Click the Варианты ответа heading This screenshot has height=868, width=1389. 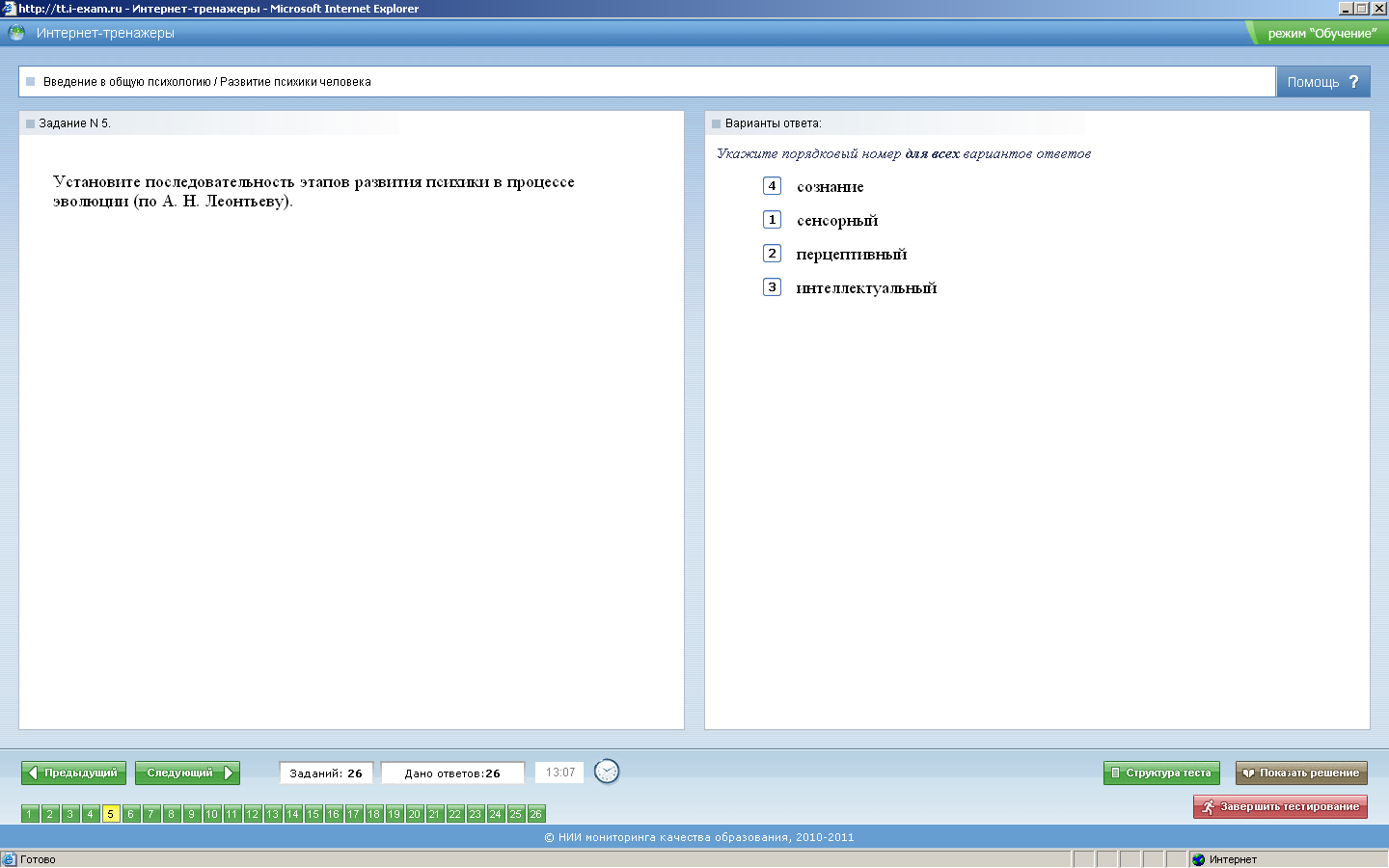(x=774, y=123)
